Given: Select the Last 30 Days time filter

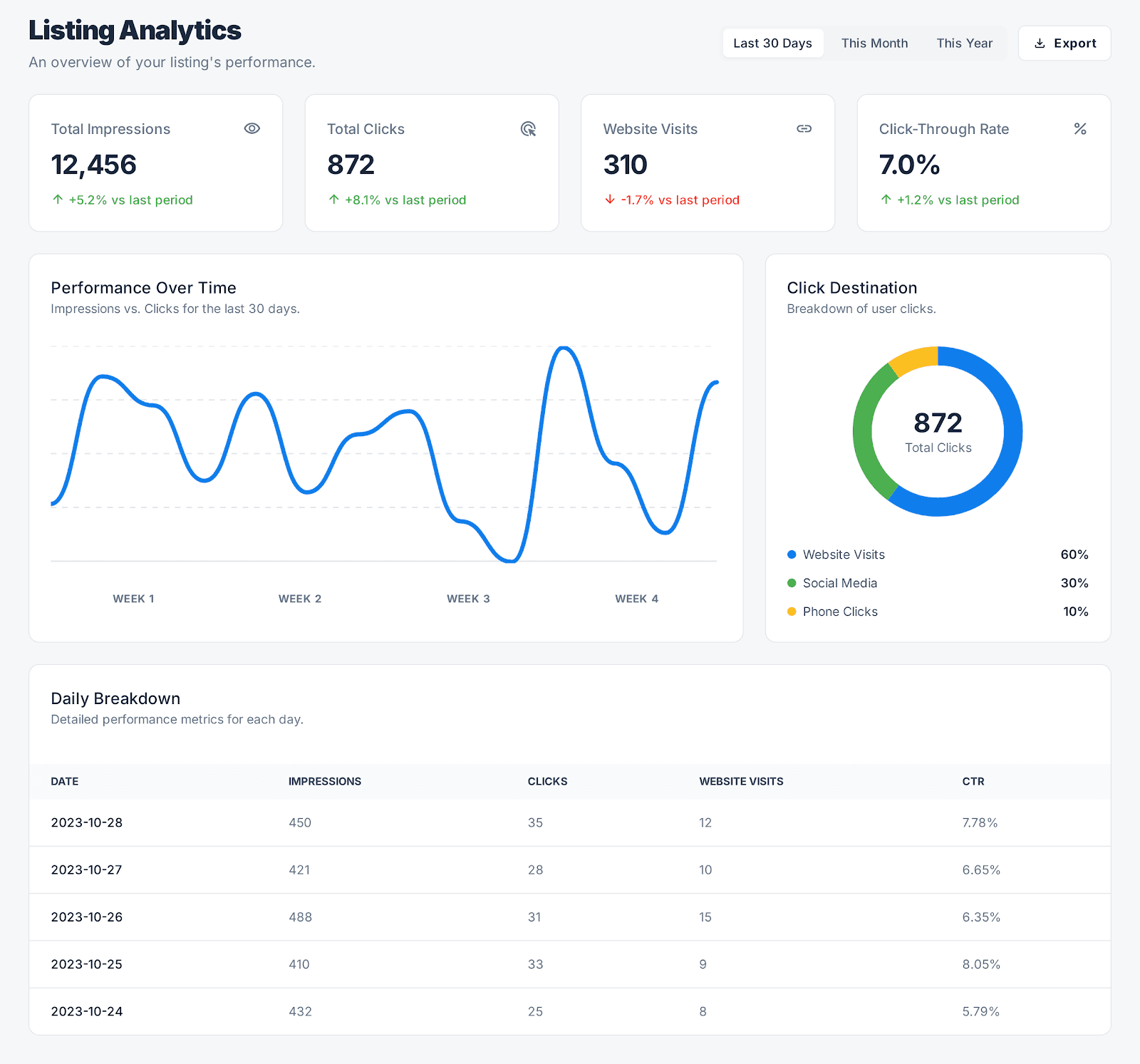Looking at the screenshot, I should coord(773,43).
